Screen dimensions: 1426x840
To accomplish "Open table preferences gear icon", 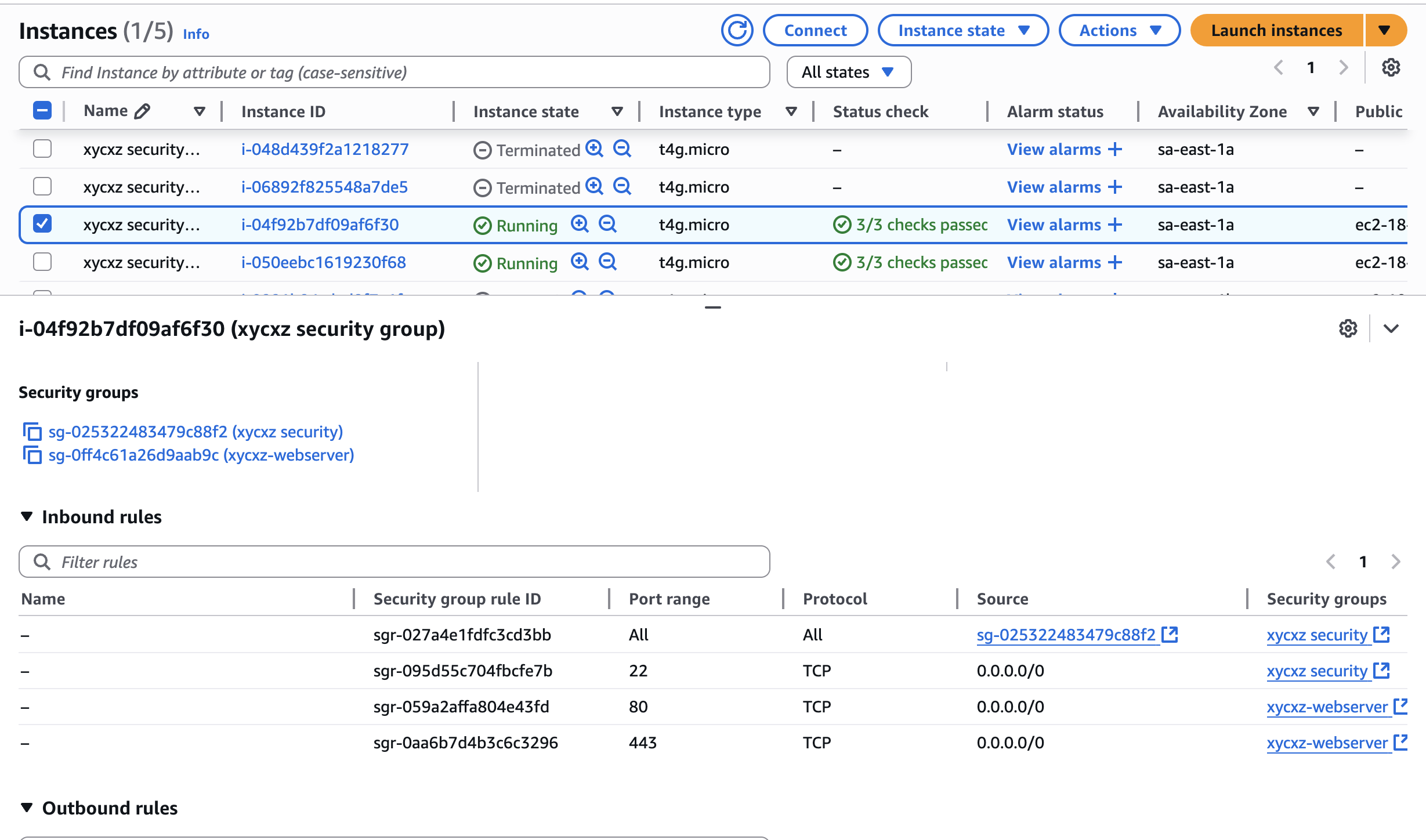I will tap(1391, 68).
